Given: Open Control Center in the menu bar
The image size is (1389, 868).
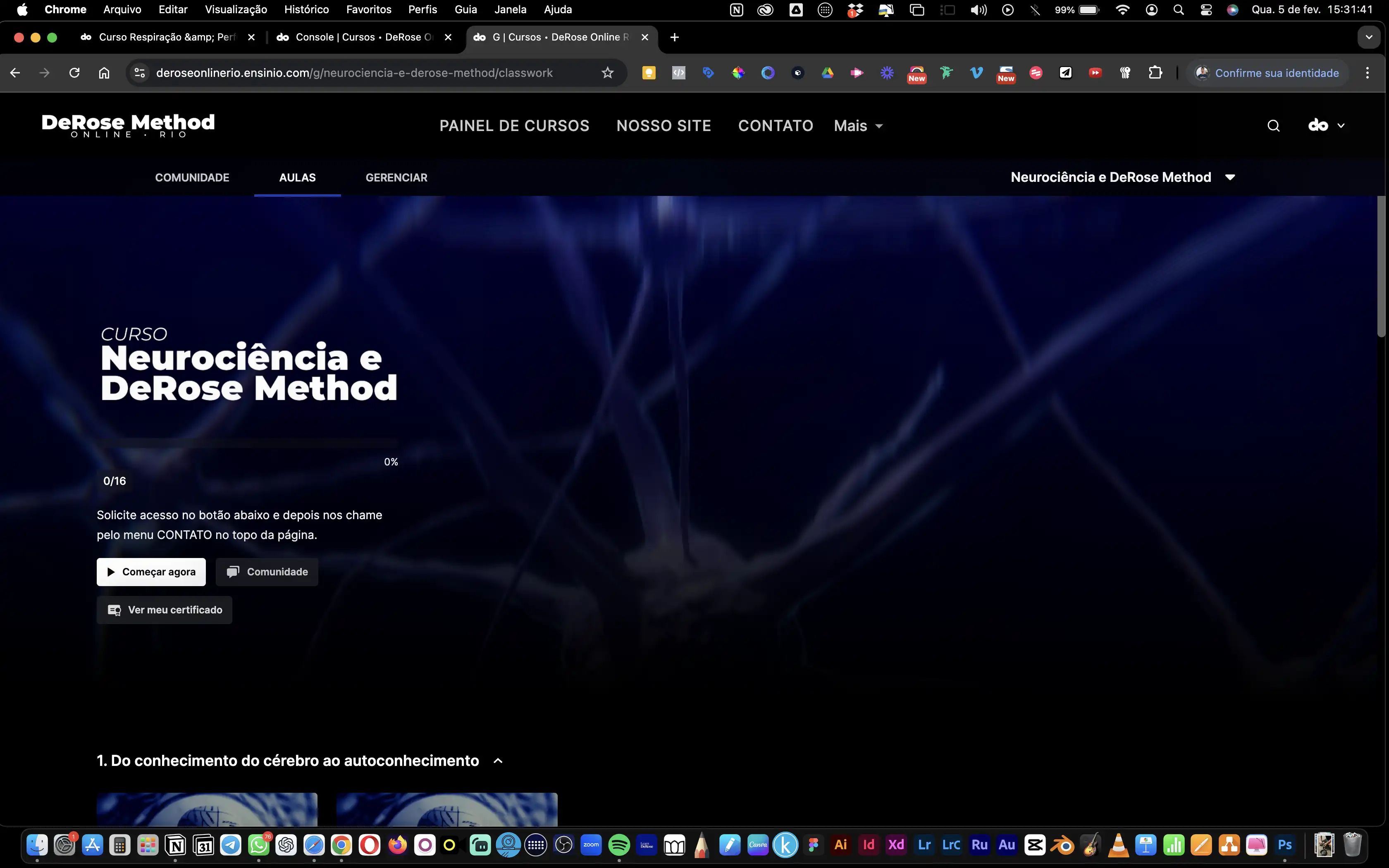Looking at the screenshot, I should pos(1206,10).
